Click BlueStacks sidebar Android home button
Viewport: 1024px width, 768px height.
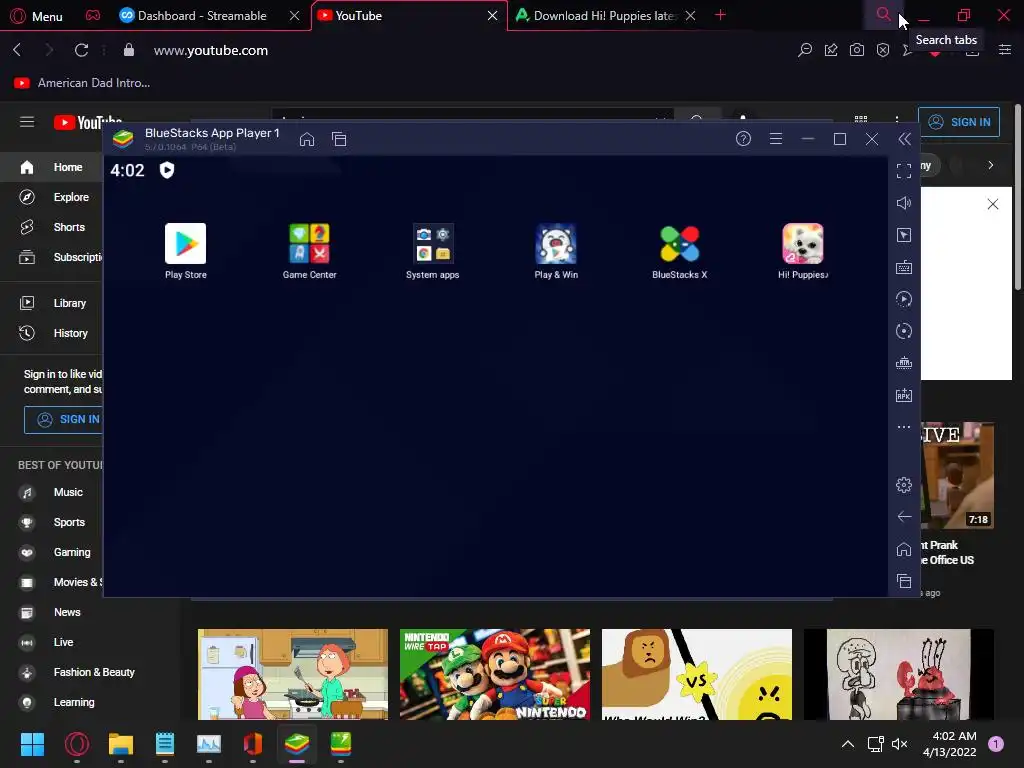coord(904,549)
